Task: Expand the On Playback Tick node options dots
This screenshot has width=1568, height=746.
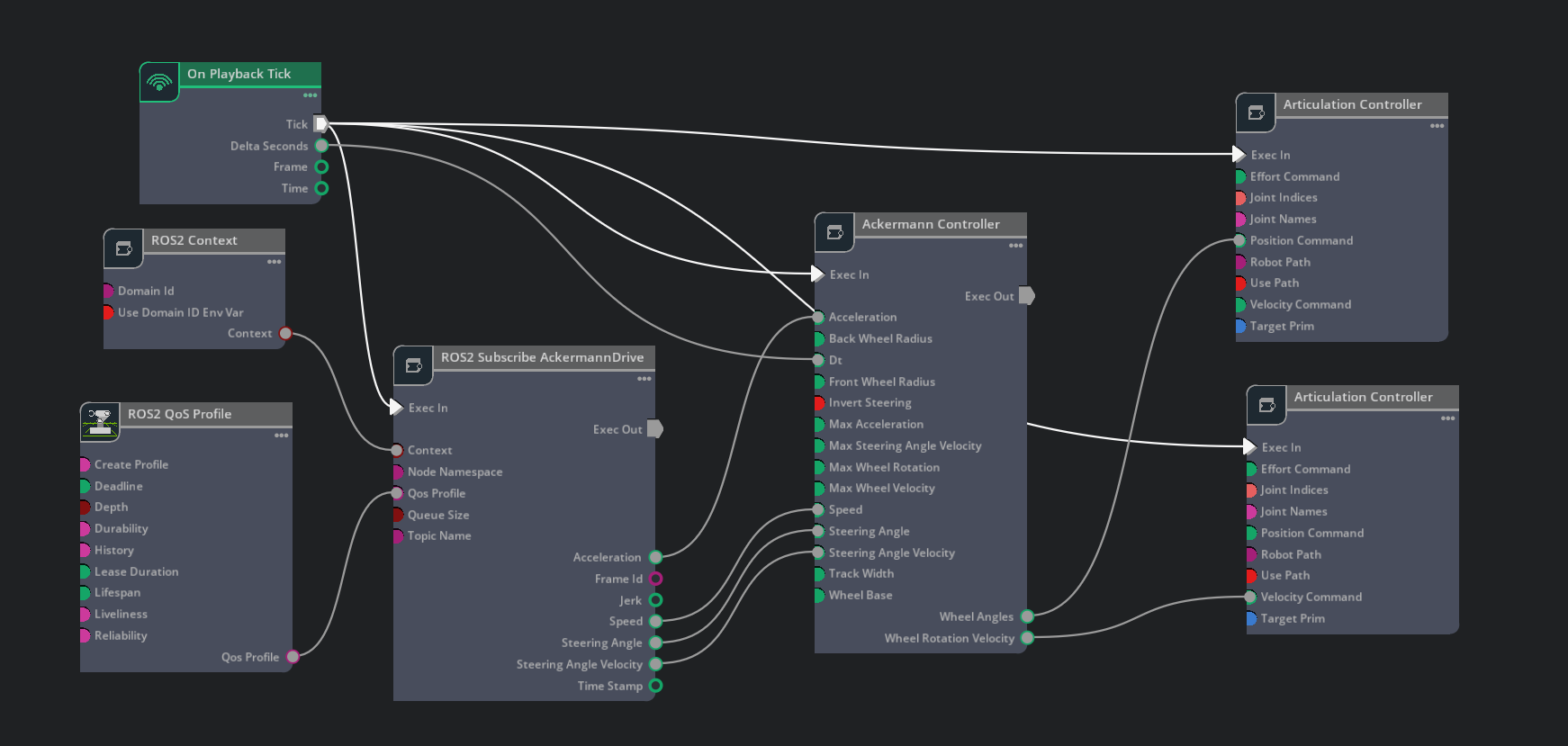Action: (x=310, y=95)
